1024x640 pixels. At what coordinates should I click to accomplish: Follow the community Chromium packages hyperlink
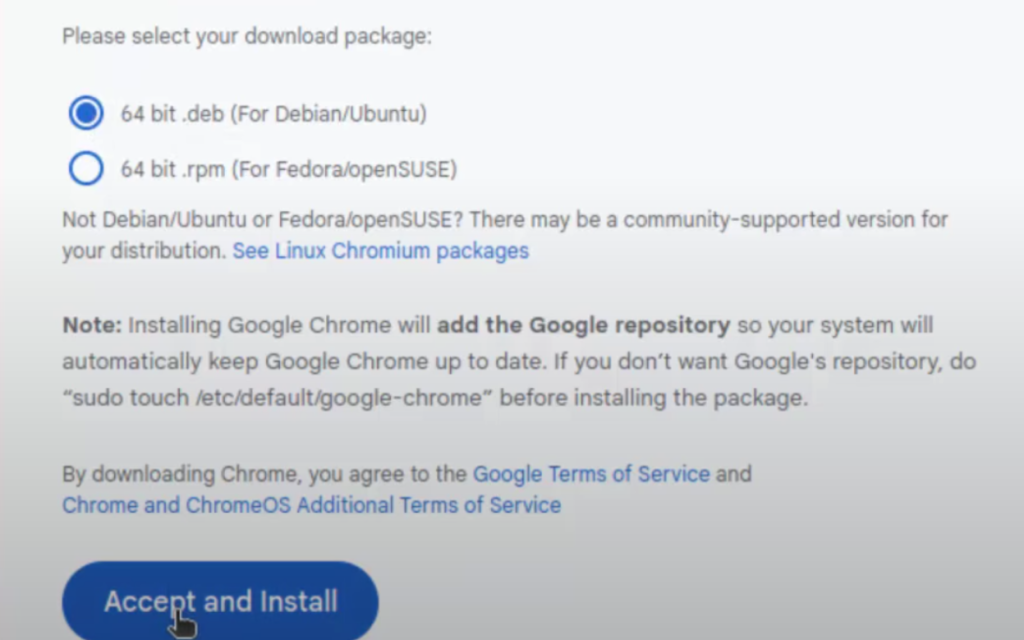380,251
